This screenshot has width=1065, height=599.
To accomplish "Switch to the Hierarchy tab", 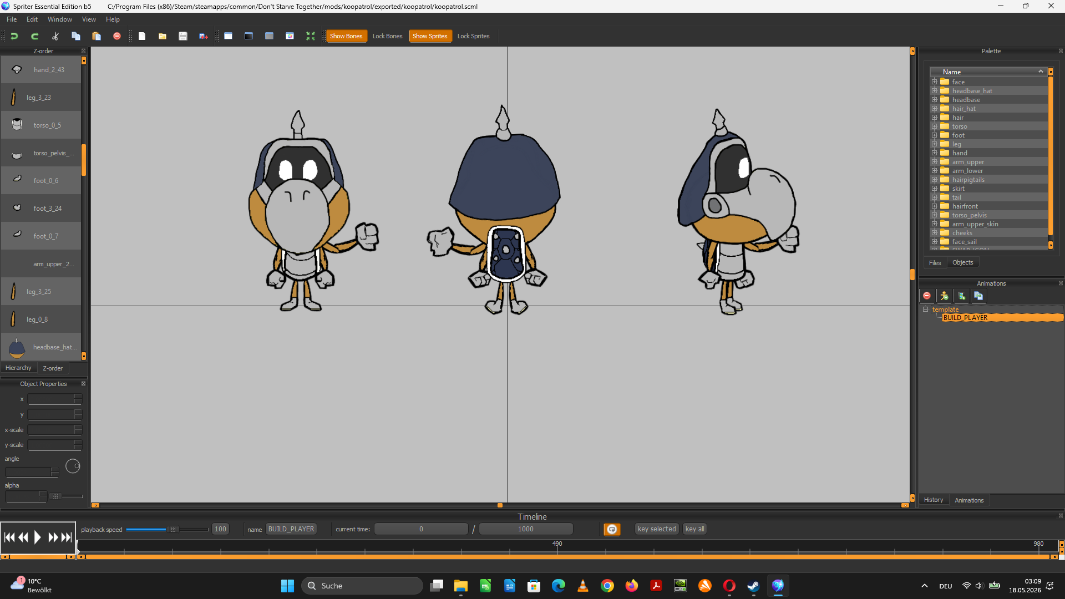I will [18, 367].
